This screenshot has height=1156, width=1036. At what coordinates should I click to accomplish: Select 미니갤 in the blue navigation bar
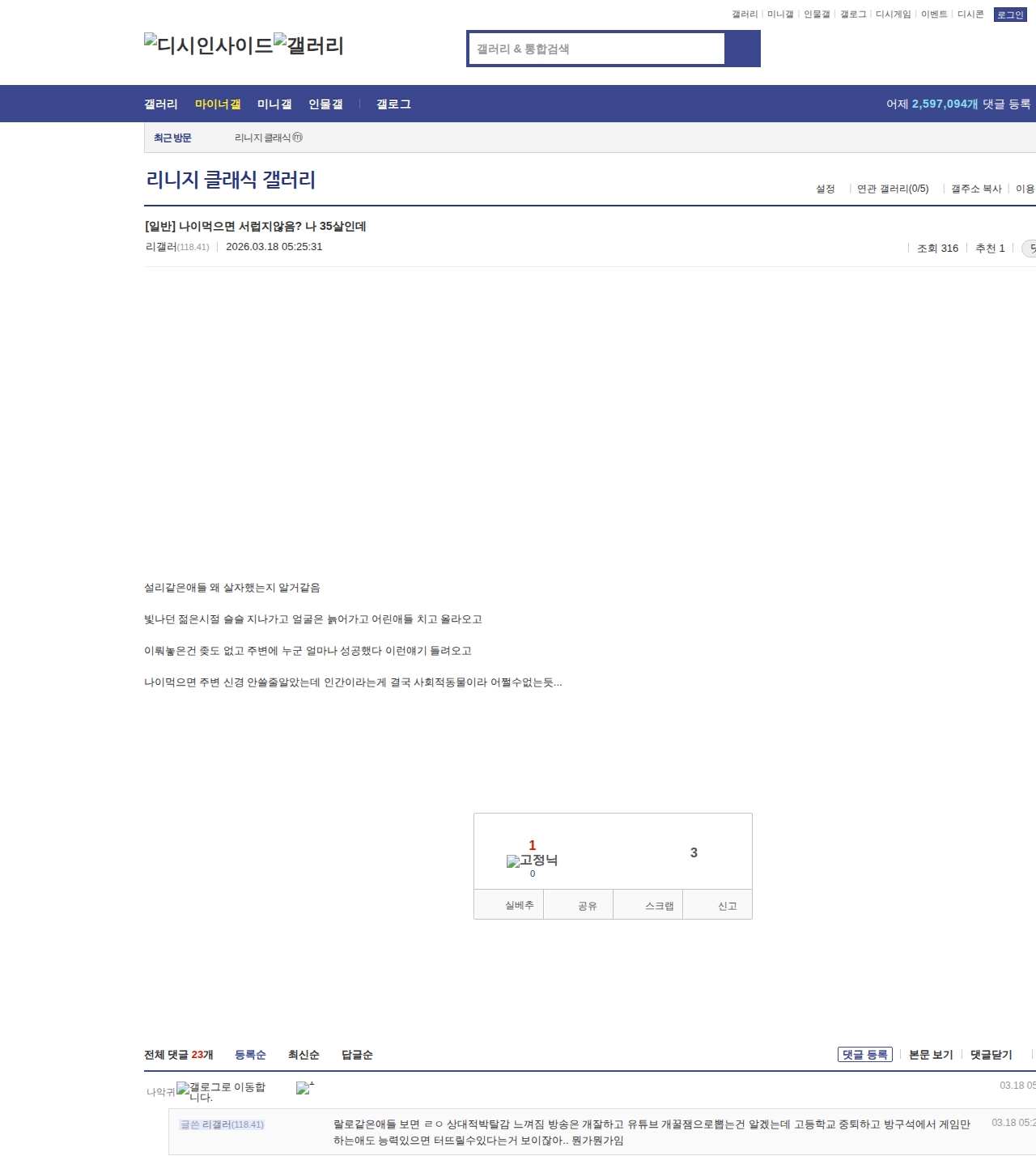pyautogui.click(x=274, y=104)
